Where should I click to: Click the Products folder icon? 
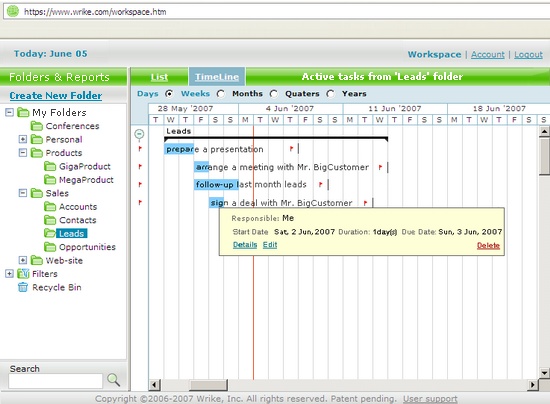pyautogui.click(x=36, y=153)
